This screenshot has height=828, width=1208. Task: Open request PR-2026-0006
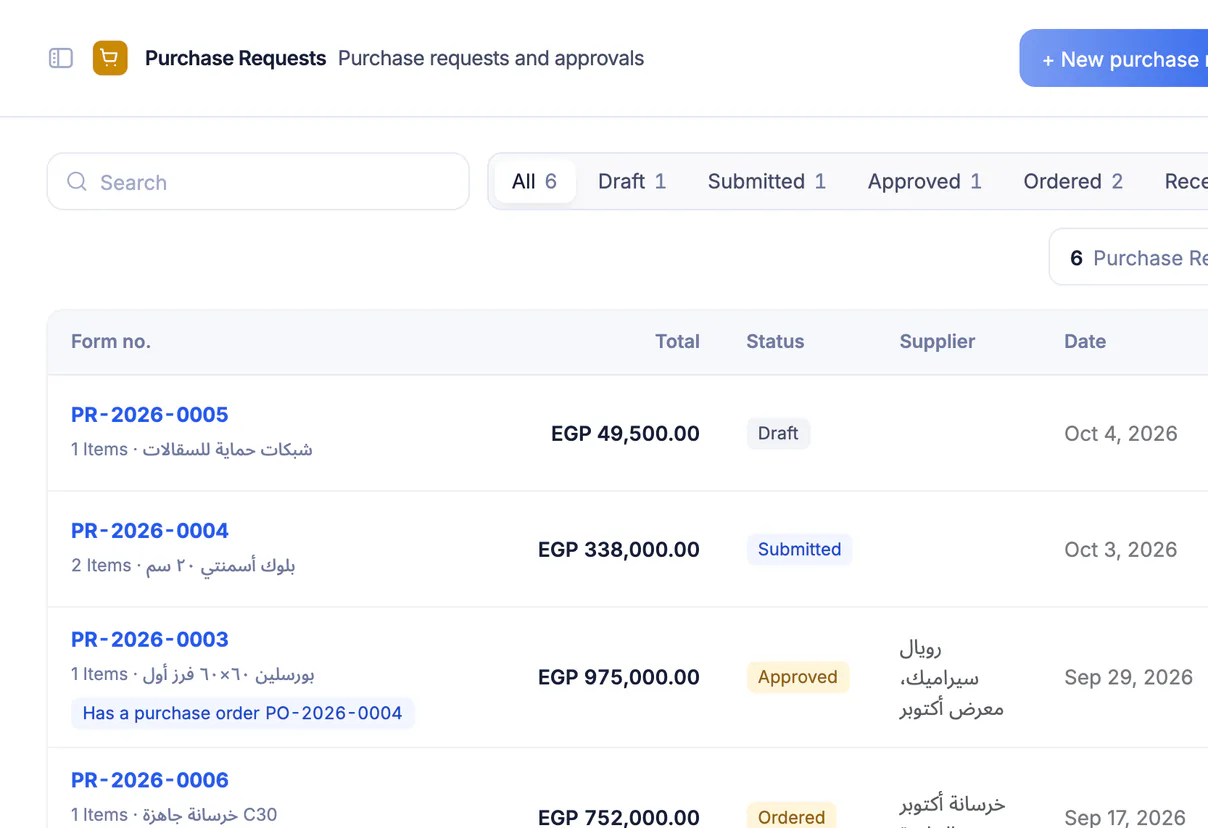(x=150, y=780)
